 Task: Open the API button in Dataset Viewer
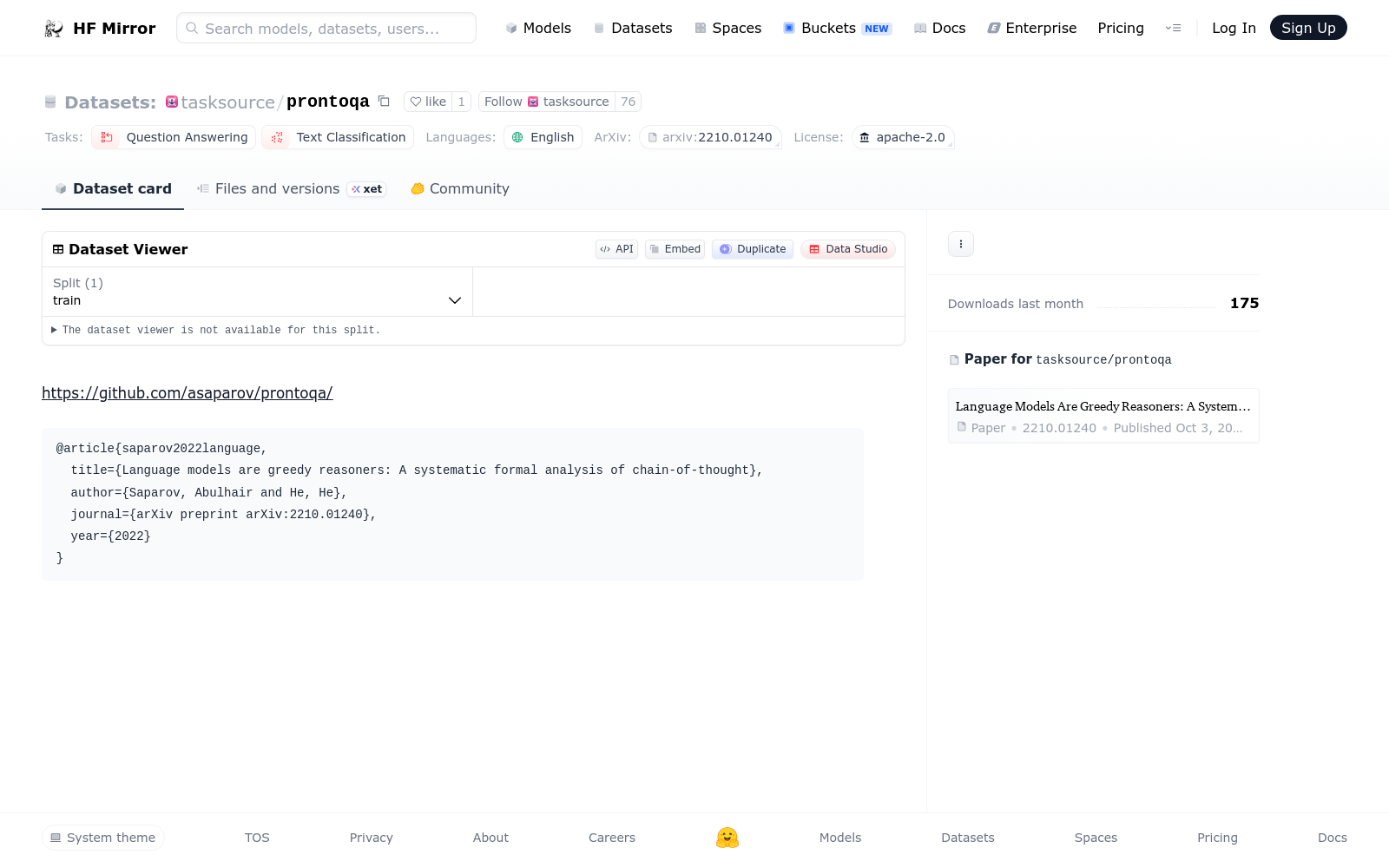tap(616, 249)
